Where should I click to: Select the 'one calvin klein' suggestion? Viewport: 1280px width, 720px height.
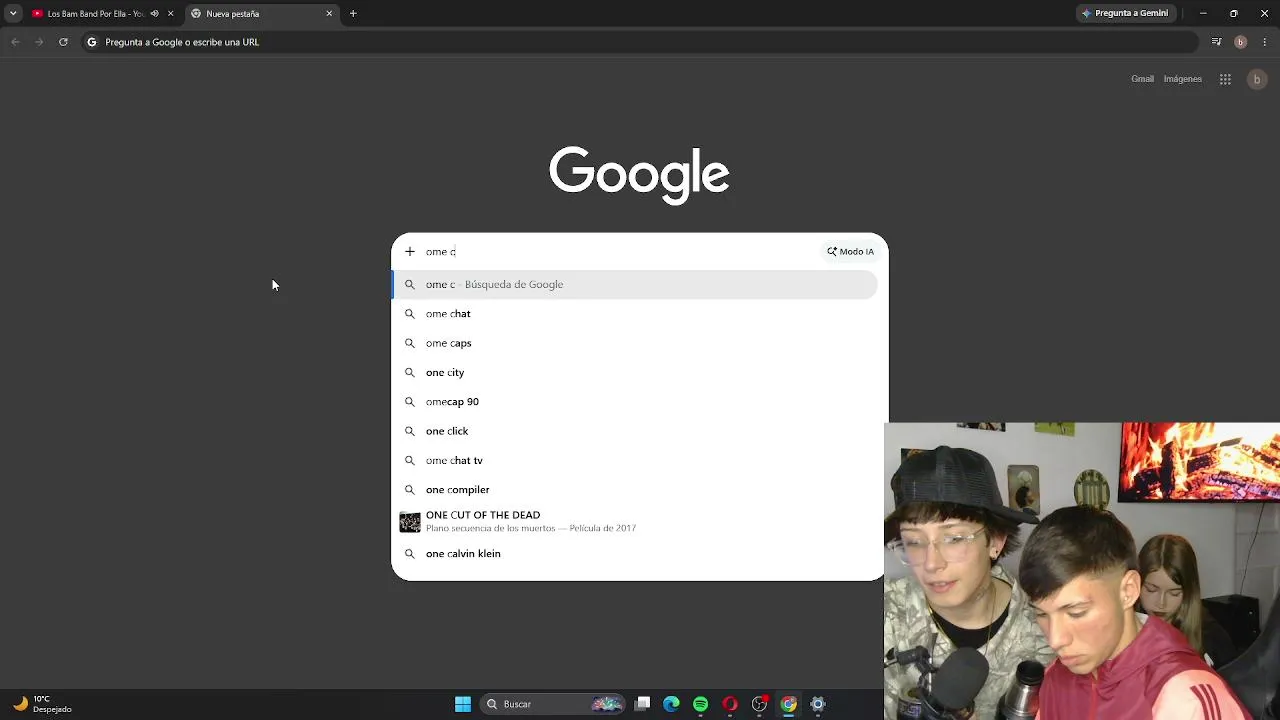pyautogui.click(x=634, y=554)
